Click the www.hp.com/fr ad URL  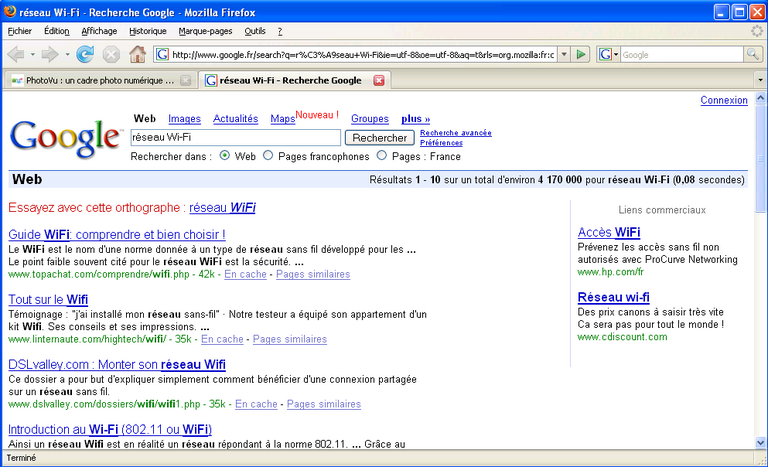point(610,272)
